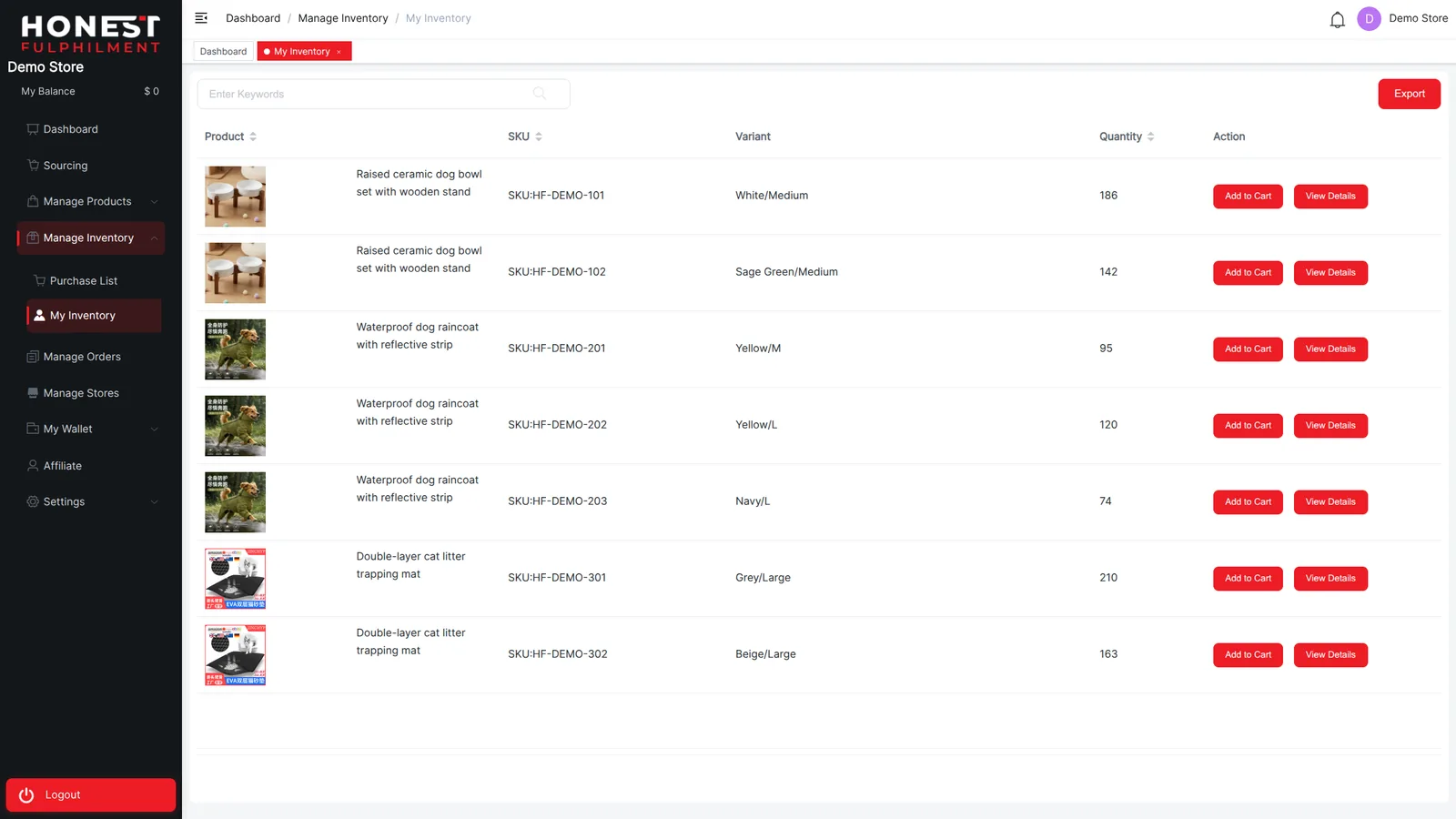The height and width of the screenshot is (819, 1456).
Task: Add SKU:HF-DEMO-101 to cart
Action: (1248, 197)
